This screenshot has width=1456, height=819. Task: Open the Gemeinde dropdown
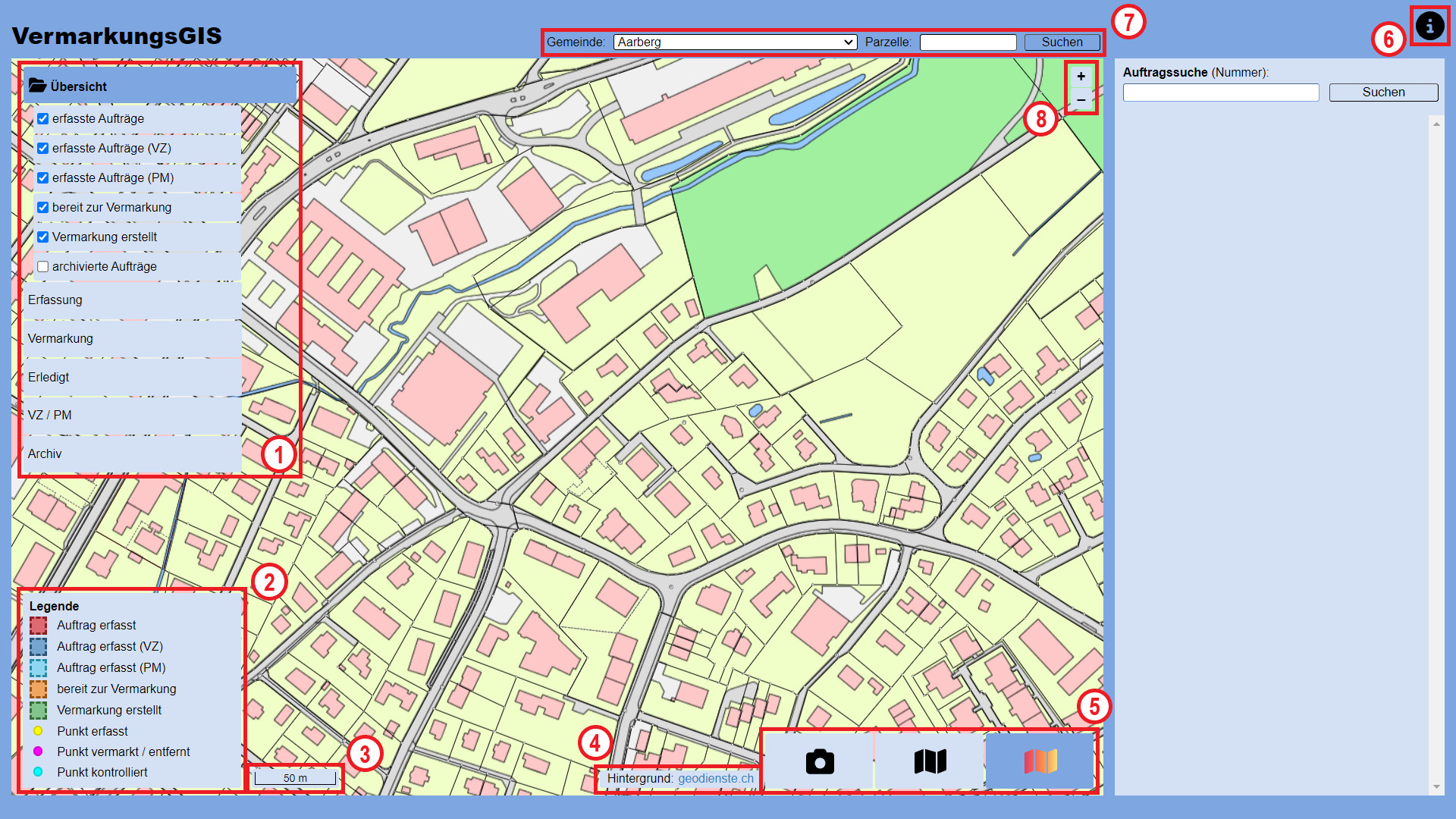[733, 42]
